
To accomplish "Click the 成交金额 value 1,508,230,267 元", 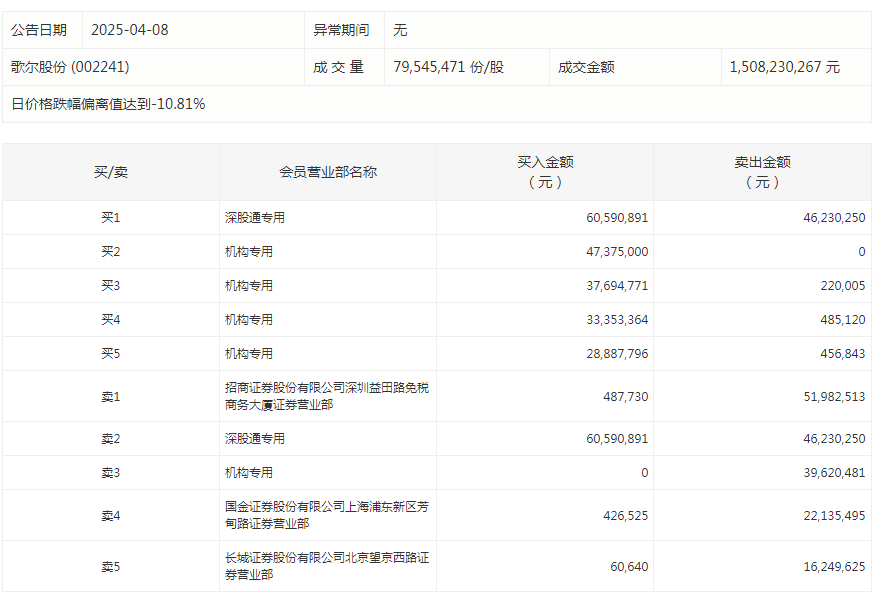I will point(784,67).
